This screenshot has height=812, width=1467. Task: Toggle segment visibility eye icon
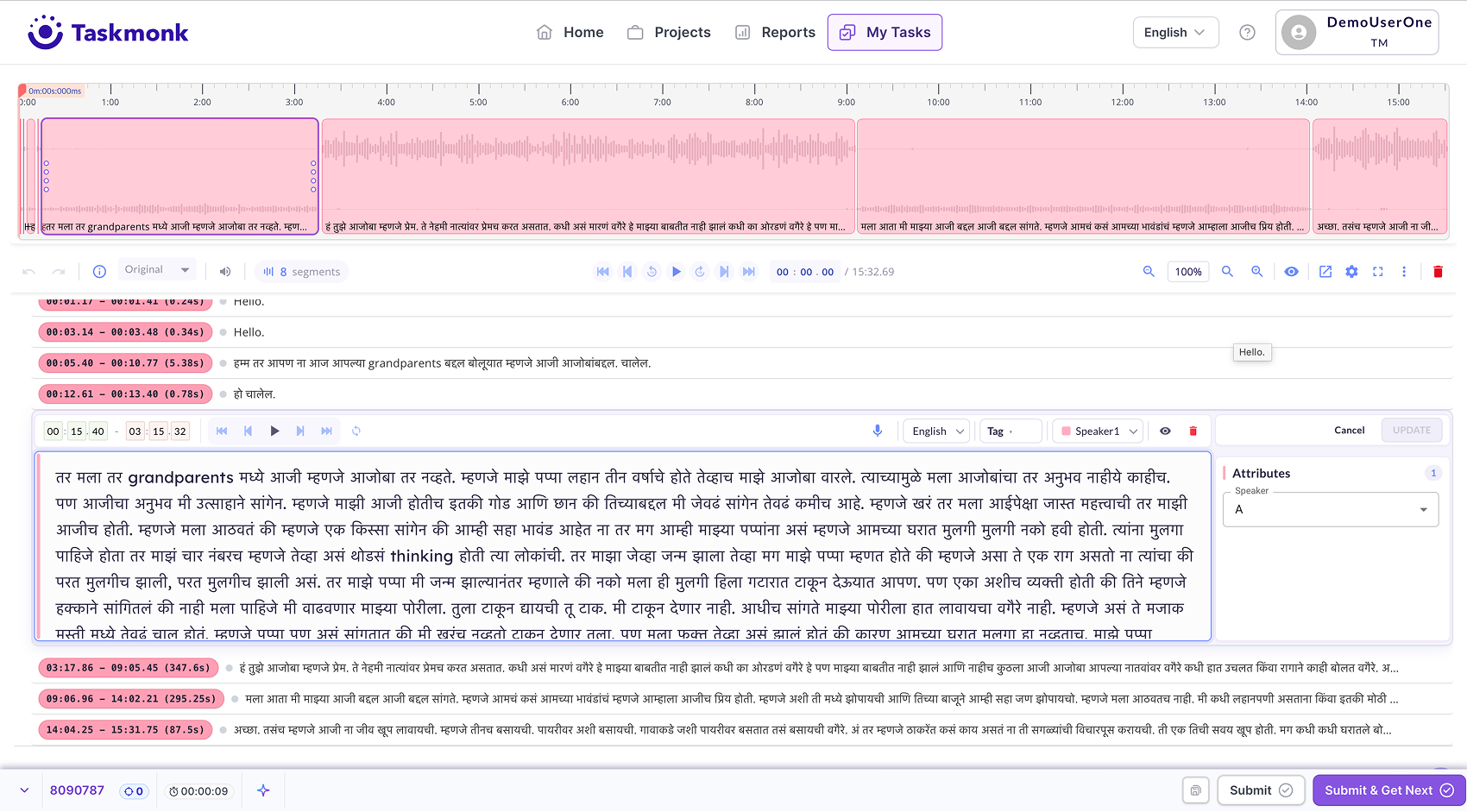pos(1165,431)
